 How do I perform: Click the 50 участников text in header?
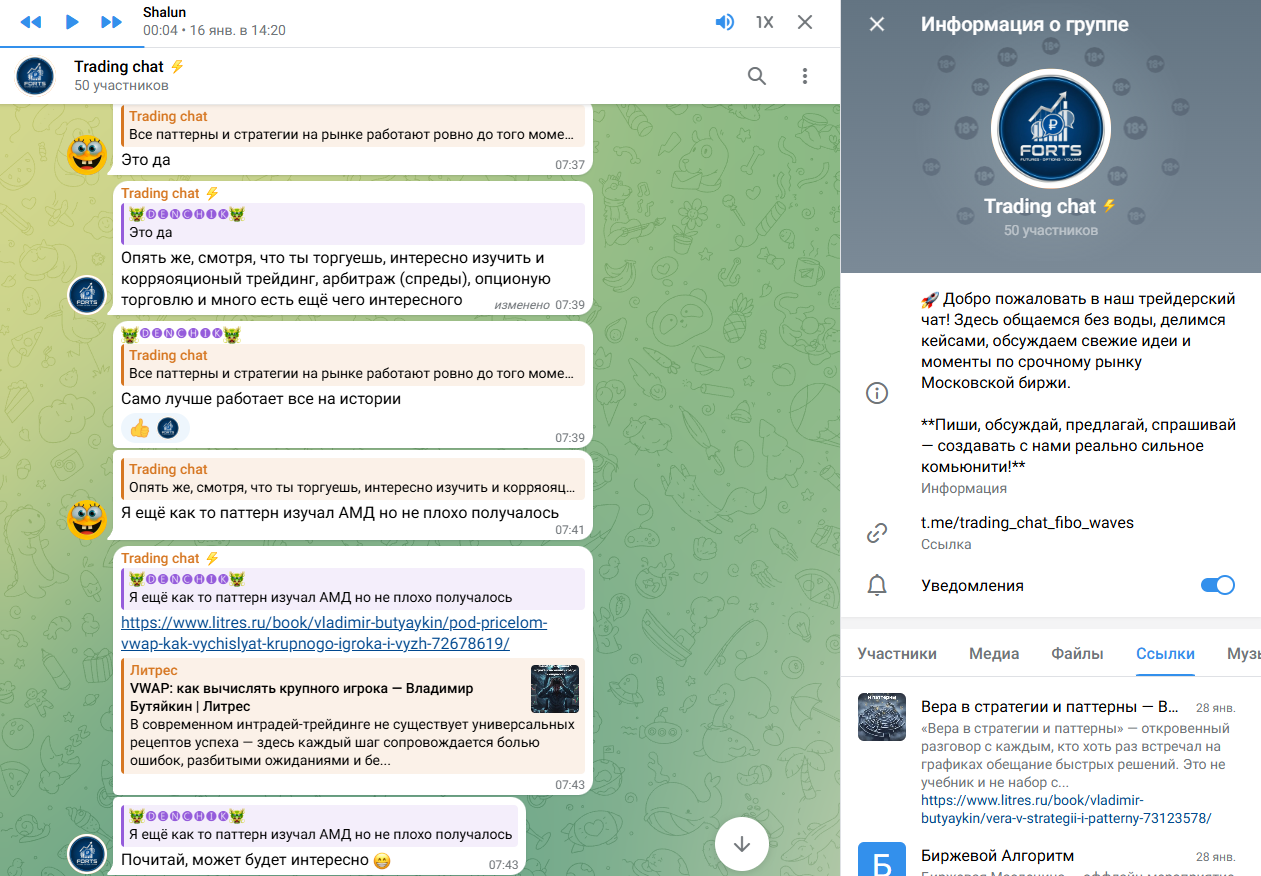pyautogui.click(x=121, y=86)
